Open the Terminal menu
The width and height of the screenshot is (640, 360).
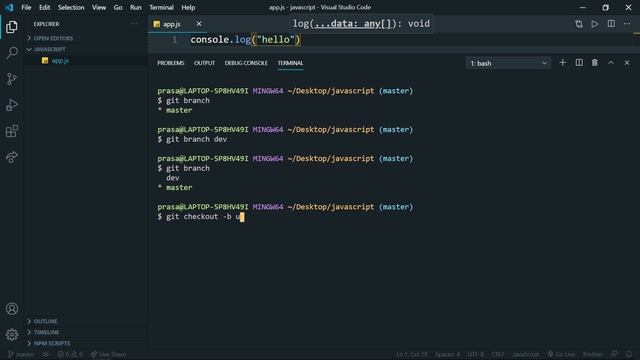(x=161, y=7)
